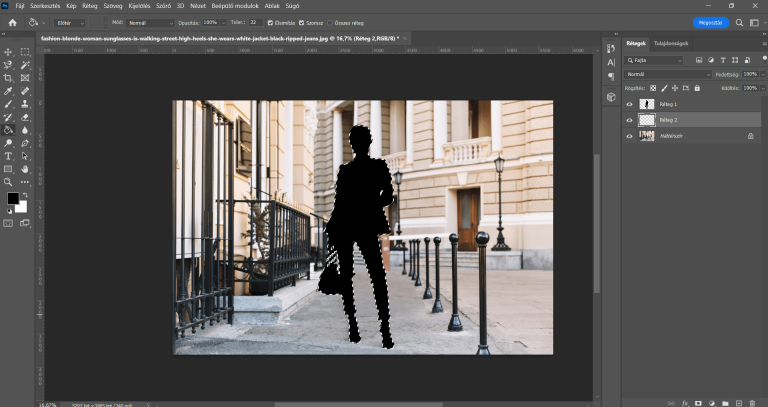This screenshot has width=768, height=407.
Task: Open the Character panel icon
Action: point(611,62)
